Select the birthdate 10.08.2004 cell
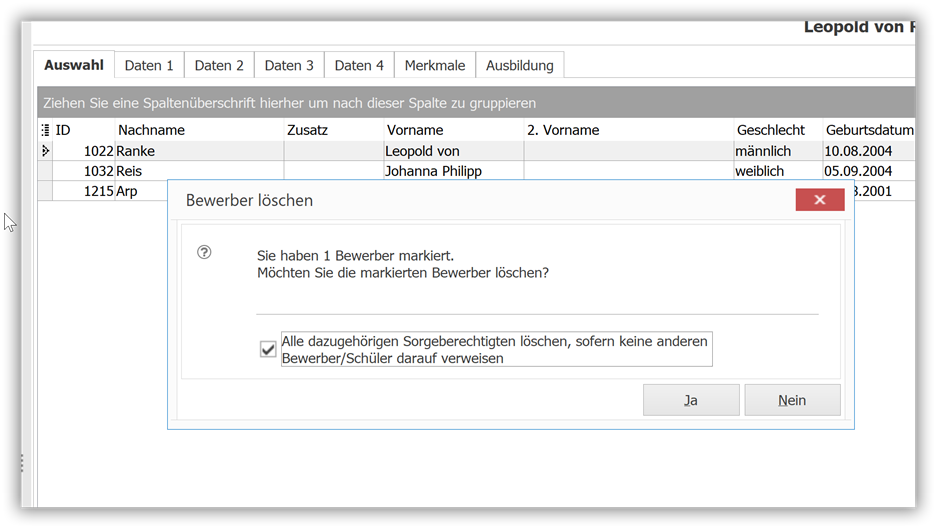 point(869,151)
